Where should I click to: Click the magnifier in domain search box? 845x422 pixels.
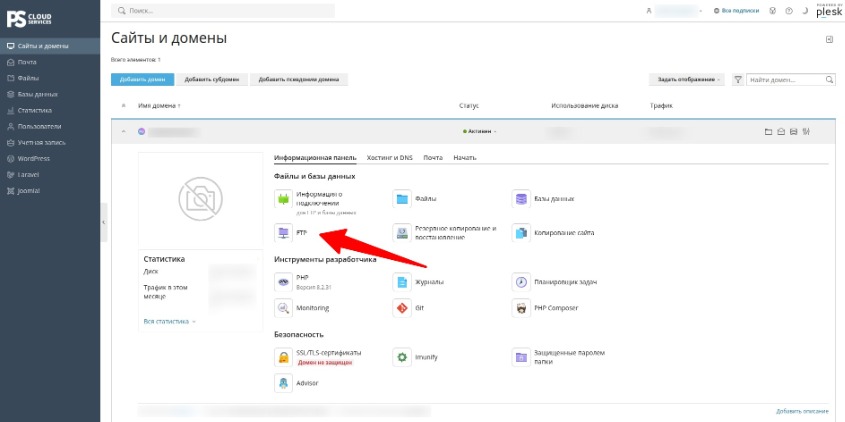coord(830,80)
